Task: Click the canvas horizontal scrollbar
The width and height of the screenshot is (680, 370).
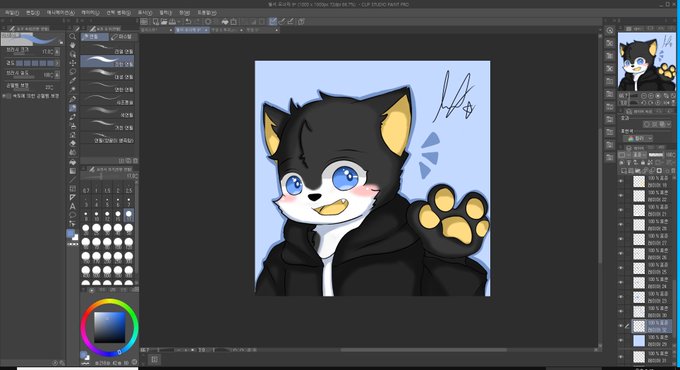Action: click(x=423, y=350)
